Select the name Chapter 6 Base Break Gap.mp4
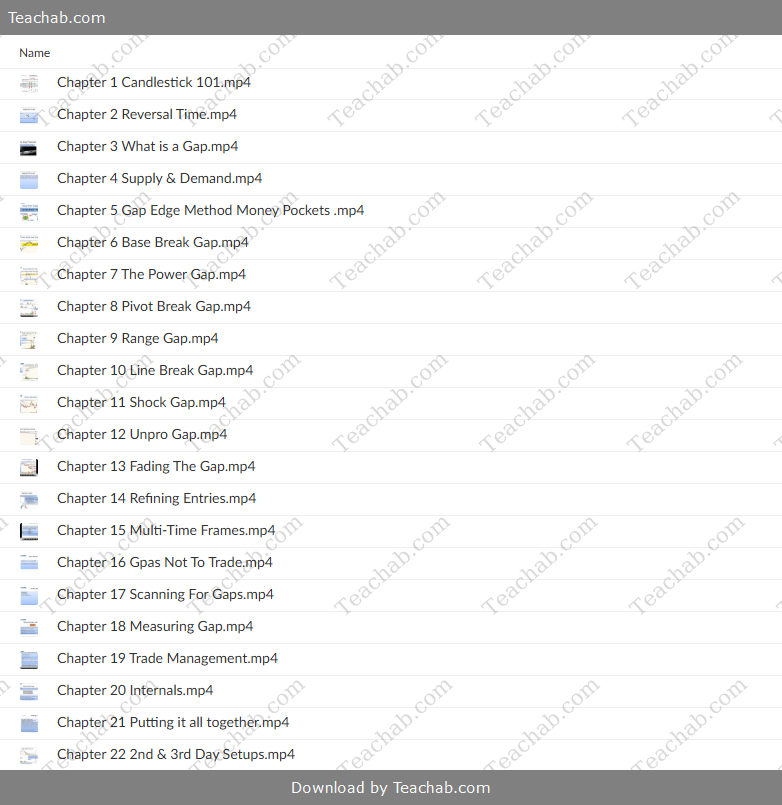 (x=153, y=242)
